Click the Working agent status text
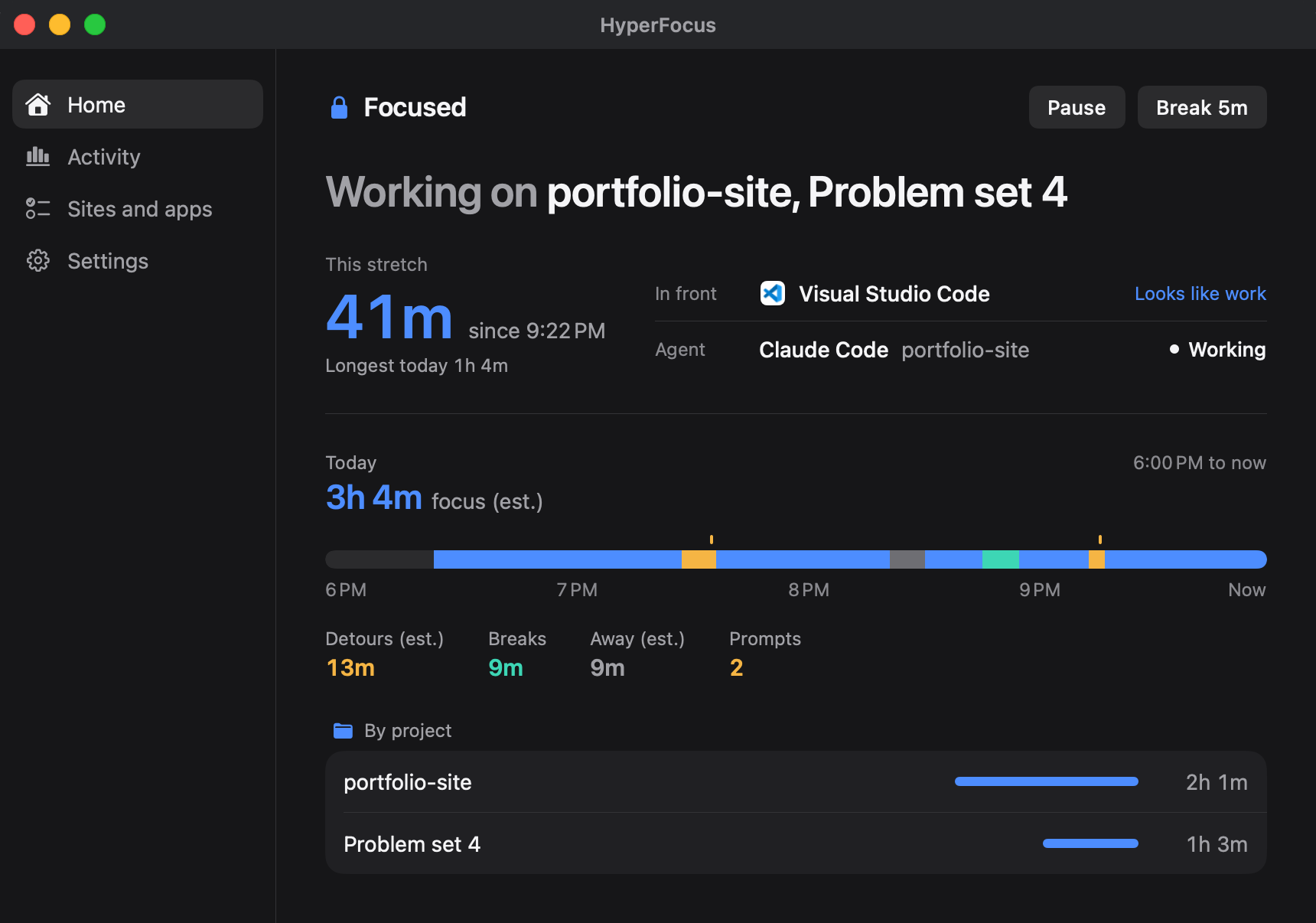Viewport: 1316px width, 923px height. [1227, 350]
